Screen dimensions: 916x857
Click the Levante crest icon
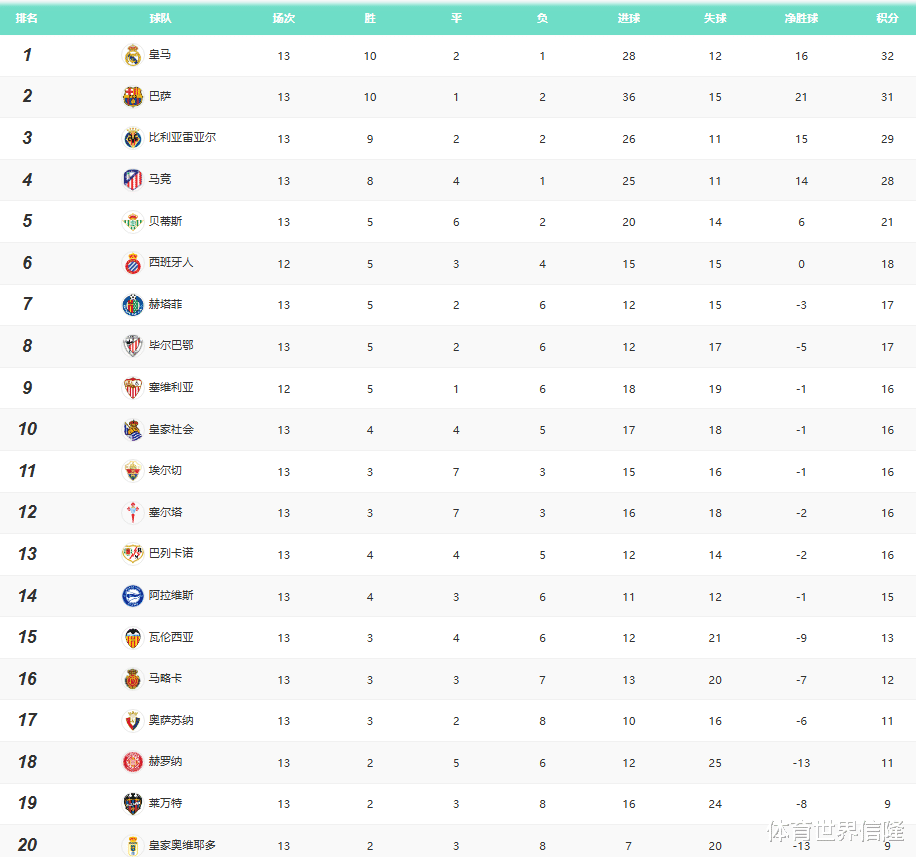tap(133, 804)
